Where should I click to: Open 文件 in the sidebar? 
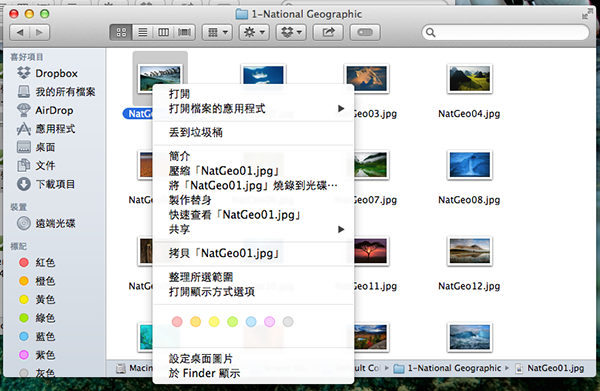point(36,166)
